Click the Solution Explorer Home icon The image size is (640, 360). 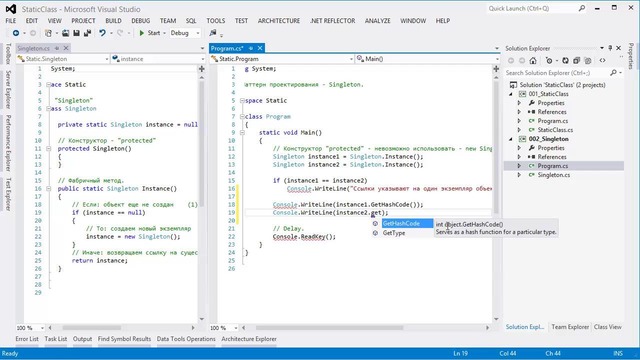(533, 60)
